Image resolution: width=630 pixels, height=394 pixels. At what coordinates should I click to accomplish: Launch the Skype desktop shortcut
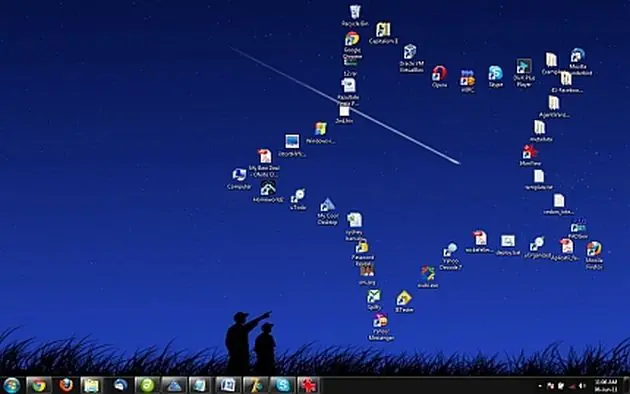click(x=495, y=74)
